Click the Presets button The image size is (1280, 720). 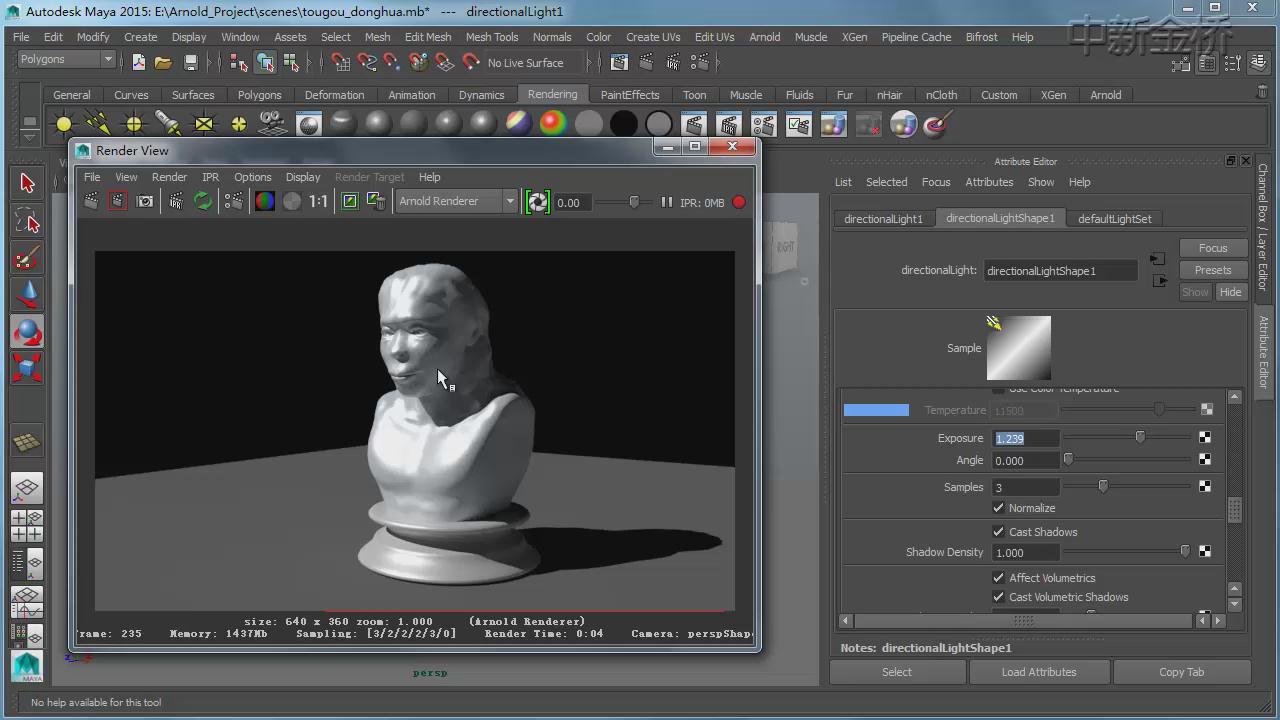(1213, 270)
